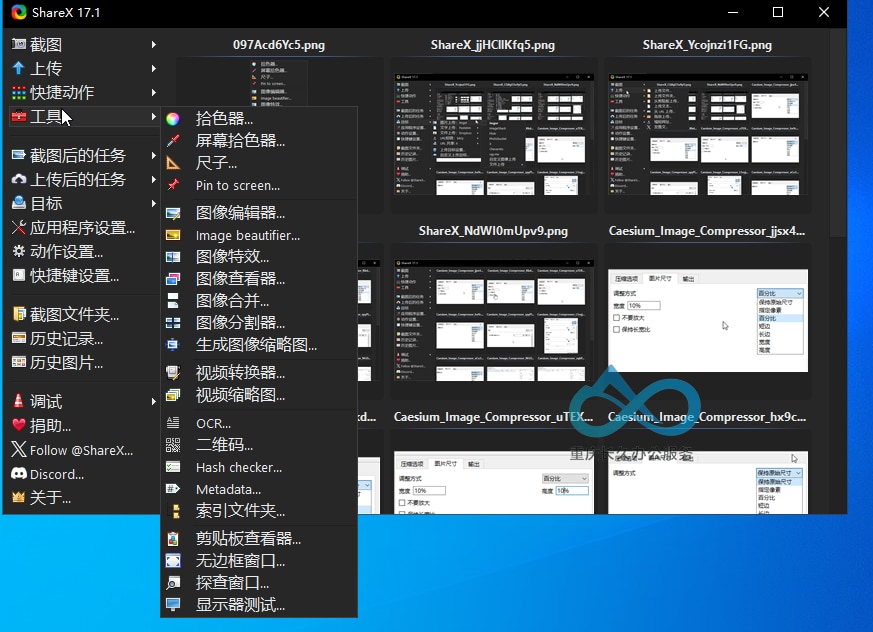Click the 视频转换器 icon

pyautogui.click(x=173, y=373)
